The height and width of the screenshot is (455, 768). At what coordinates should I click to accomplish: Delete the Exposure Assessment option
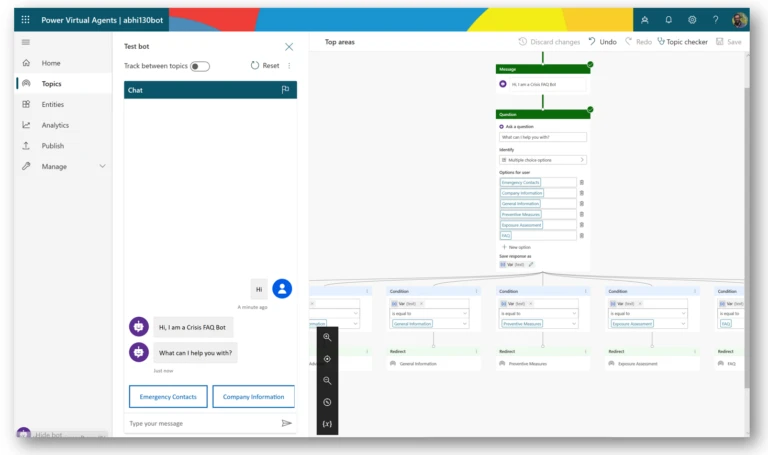click(581, 225)
